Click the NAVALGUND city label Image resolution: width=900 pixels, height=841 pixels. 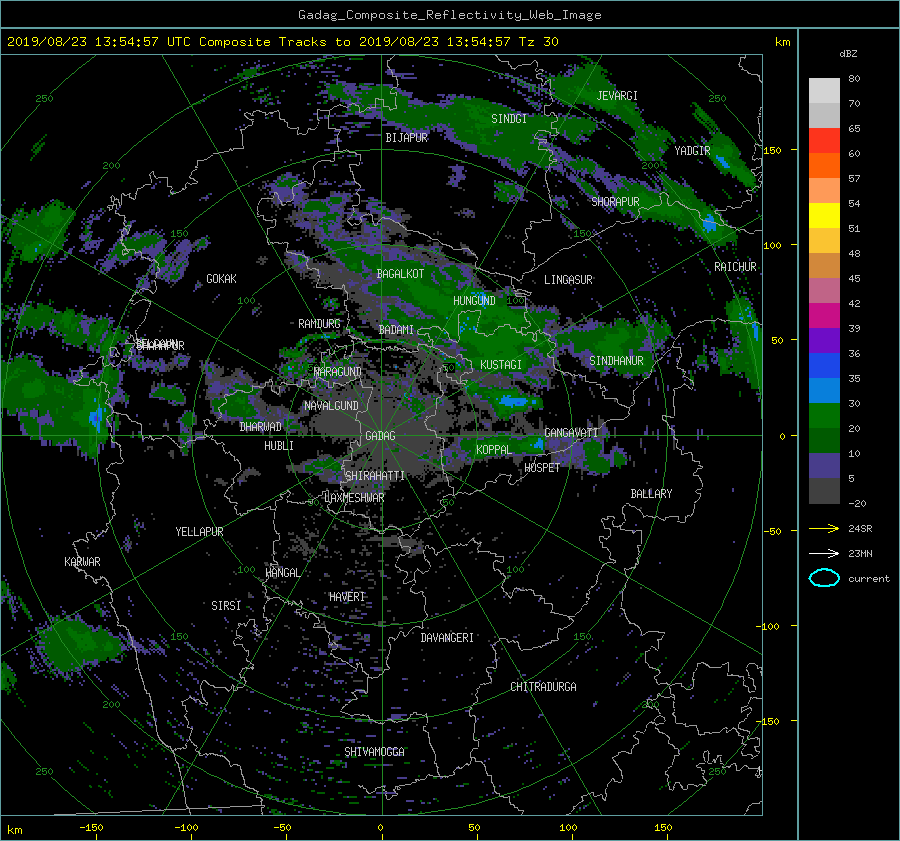331,405
